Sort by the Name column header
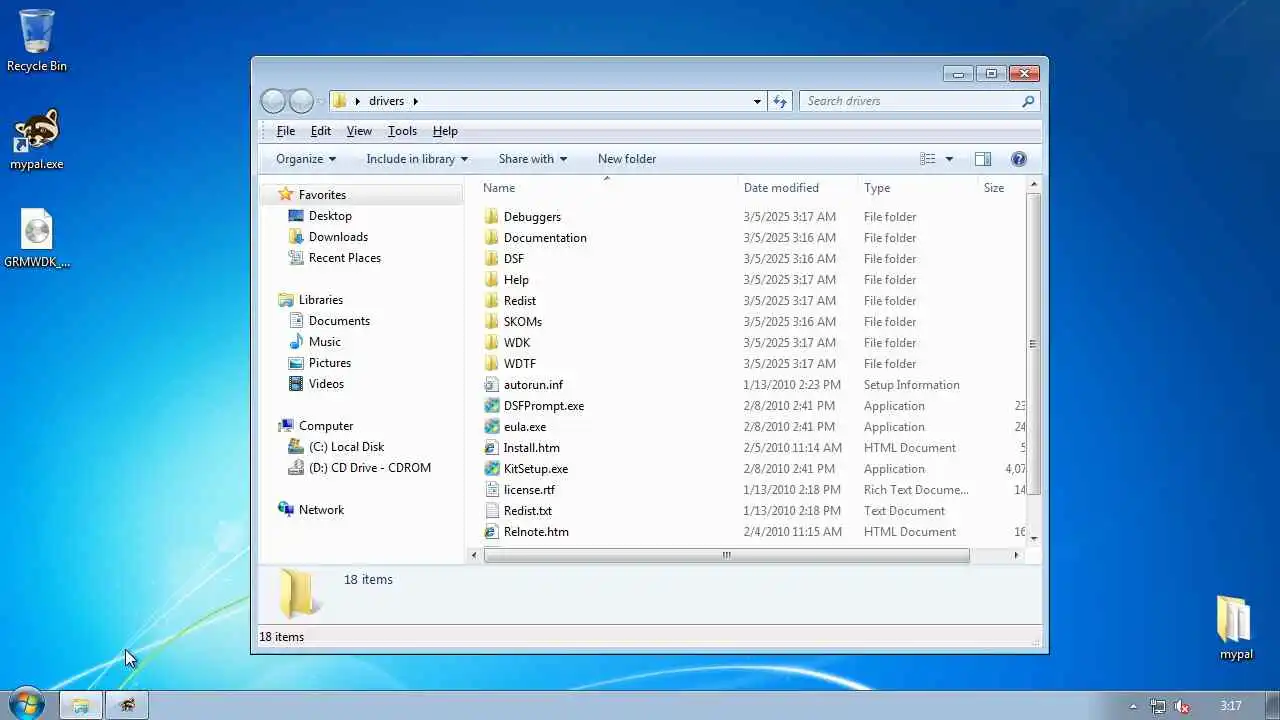This screenshot has width=1280, height=720. pyautogui.click(x=606, y=188)
